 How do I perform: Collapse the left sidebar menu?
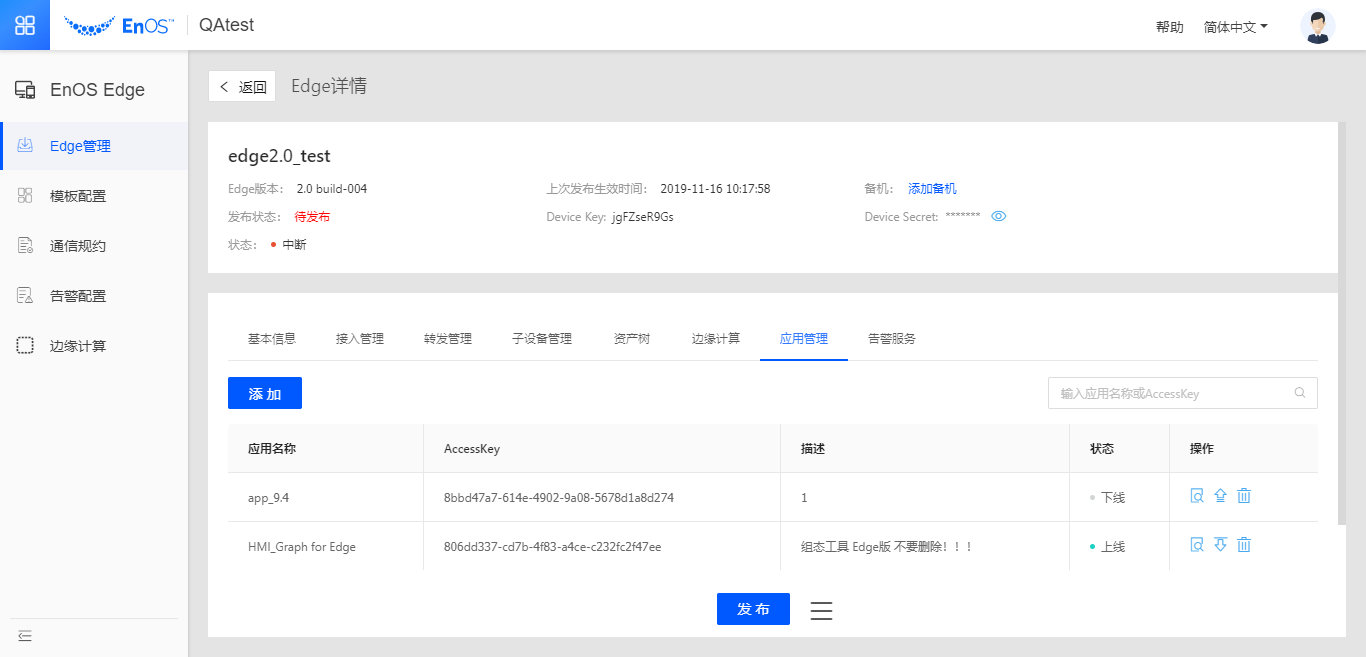click(x=25, y=636)
